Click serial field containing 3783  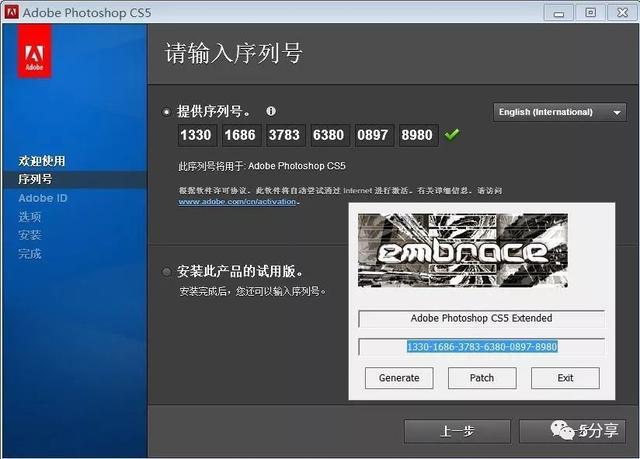pyautogui.click(x=285, y=135)
